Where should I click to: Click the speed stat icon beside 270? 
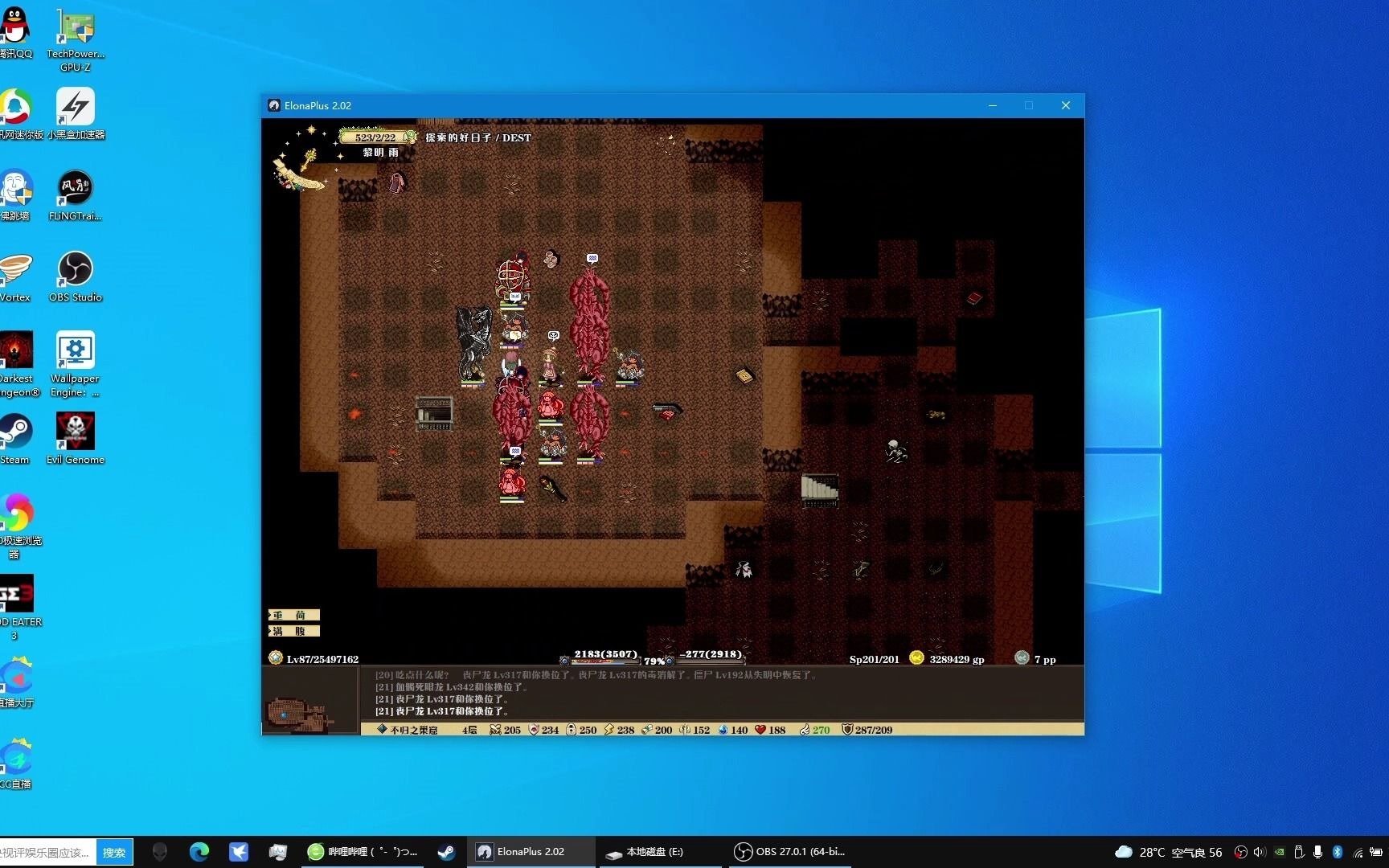[x=805, y=730]
